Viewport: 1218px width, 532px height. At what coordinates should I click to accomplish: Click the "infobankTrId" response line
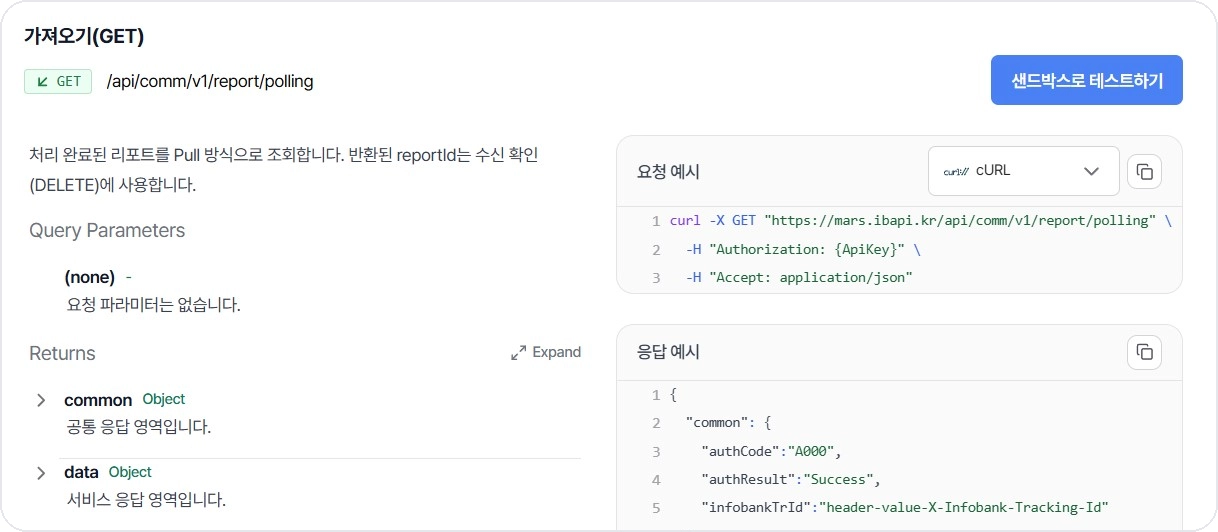coord(905,508)
